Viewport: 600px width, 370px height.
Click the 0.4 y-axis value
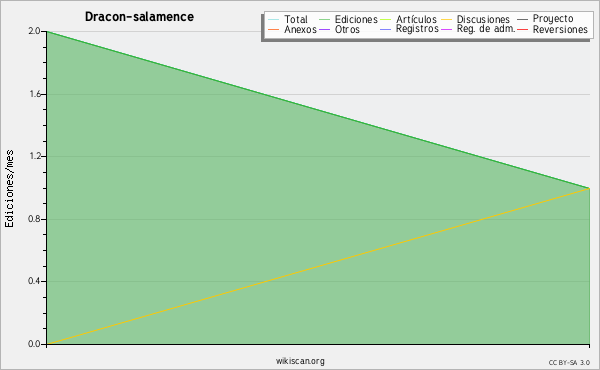(x=34, y=281)
